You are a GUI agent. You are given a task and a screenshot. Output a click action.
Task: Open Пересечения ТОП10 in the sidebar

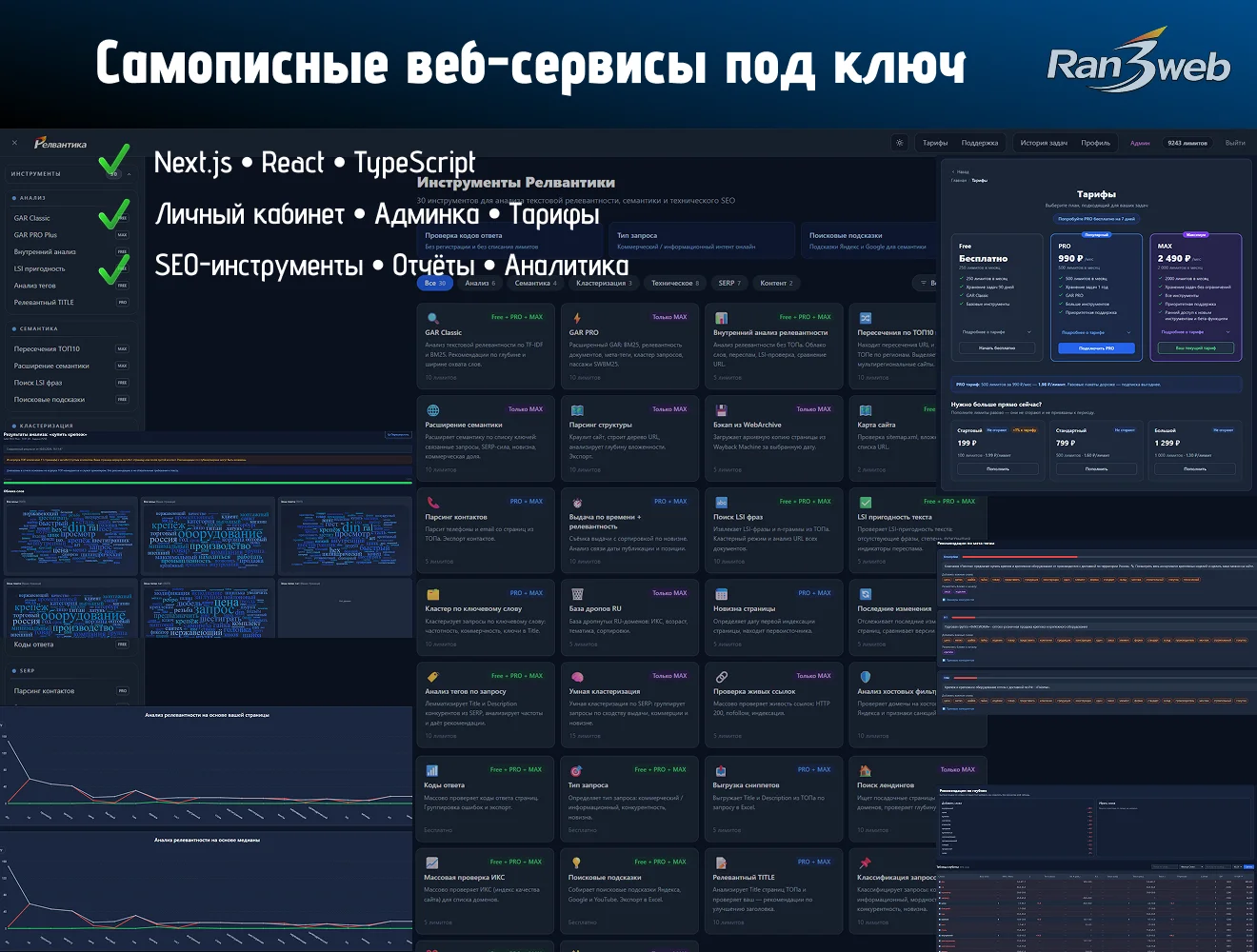click(70, 349)
